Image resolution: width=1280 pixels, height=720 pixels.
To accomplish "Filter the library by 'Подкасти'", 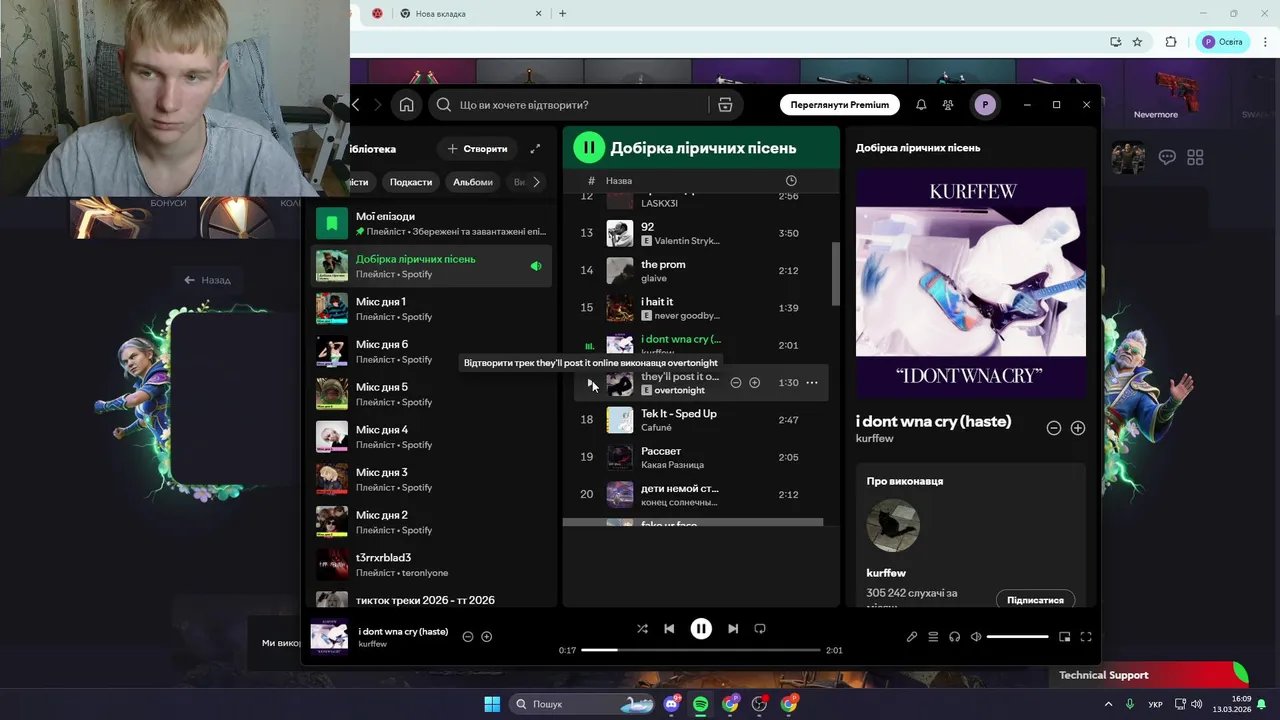I will 411,182.
